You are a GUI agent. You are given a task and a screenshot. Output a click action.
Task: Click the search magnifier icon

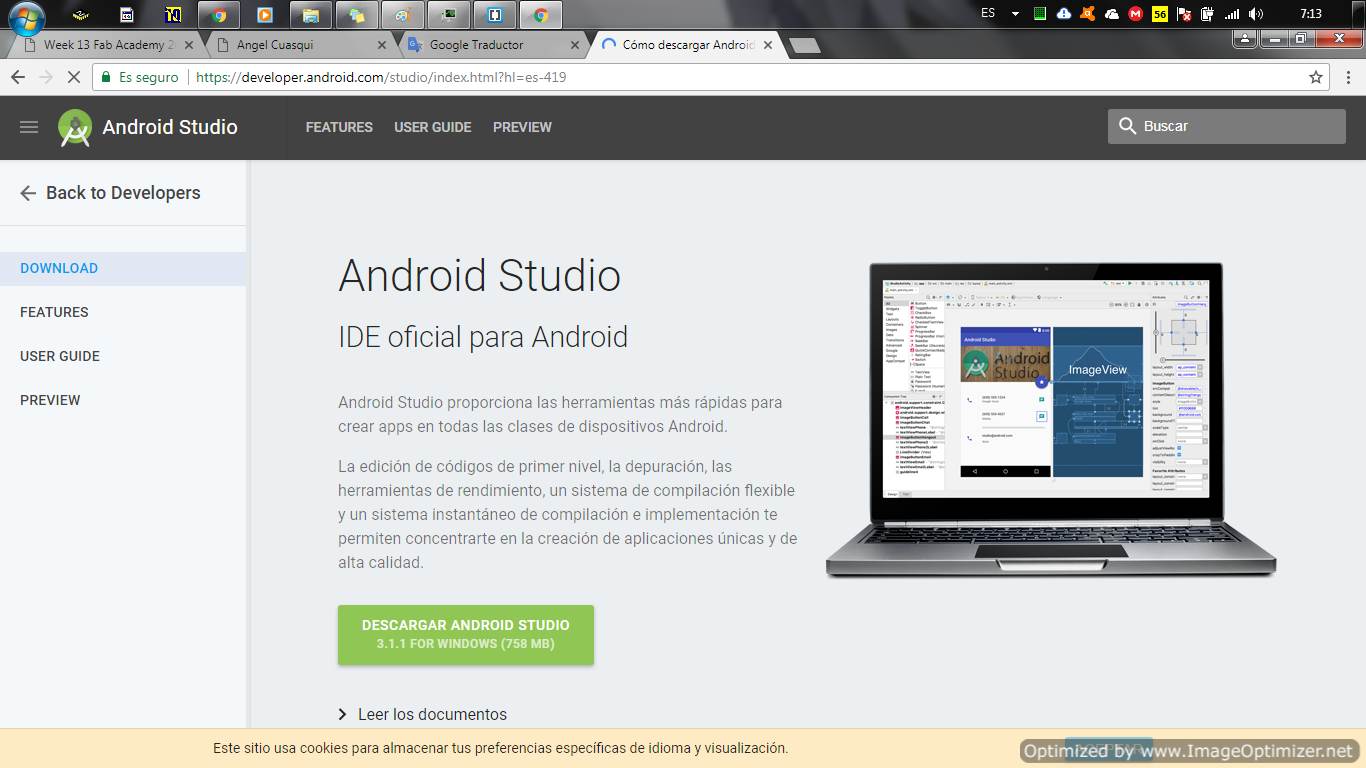click(1127, 126)
